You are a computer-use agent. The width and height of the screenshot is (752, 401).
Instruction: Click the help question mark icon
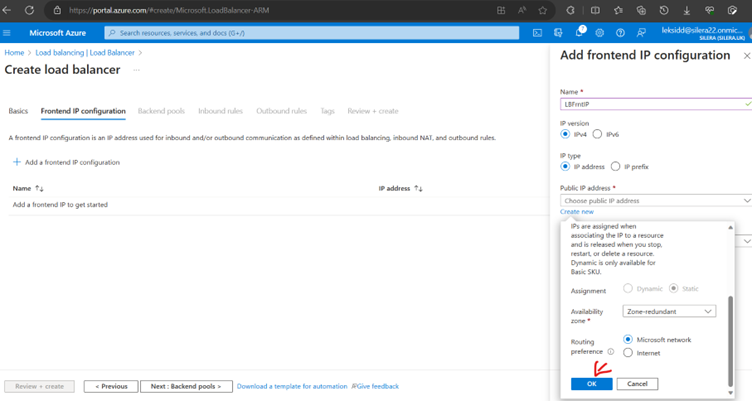618,33
